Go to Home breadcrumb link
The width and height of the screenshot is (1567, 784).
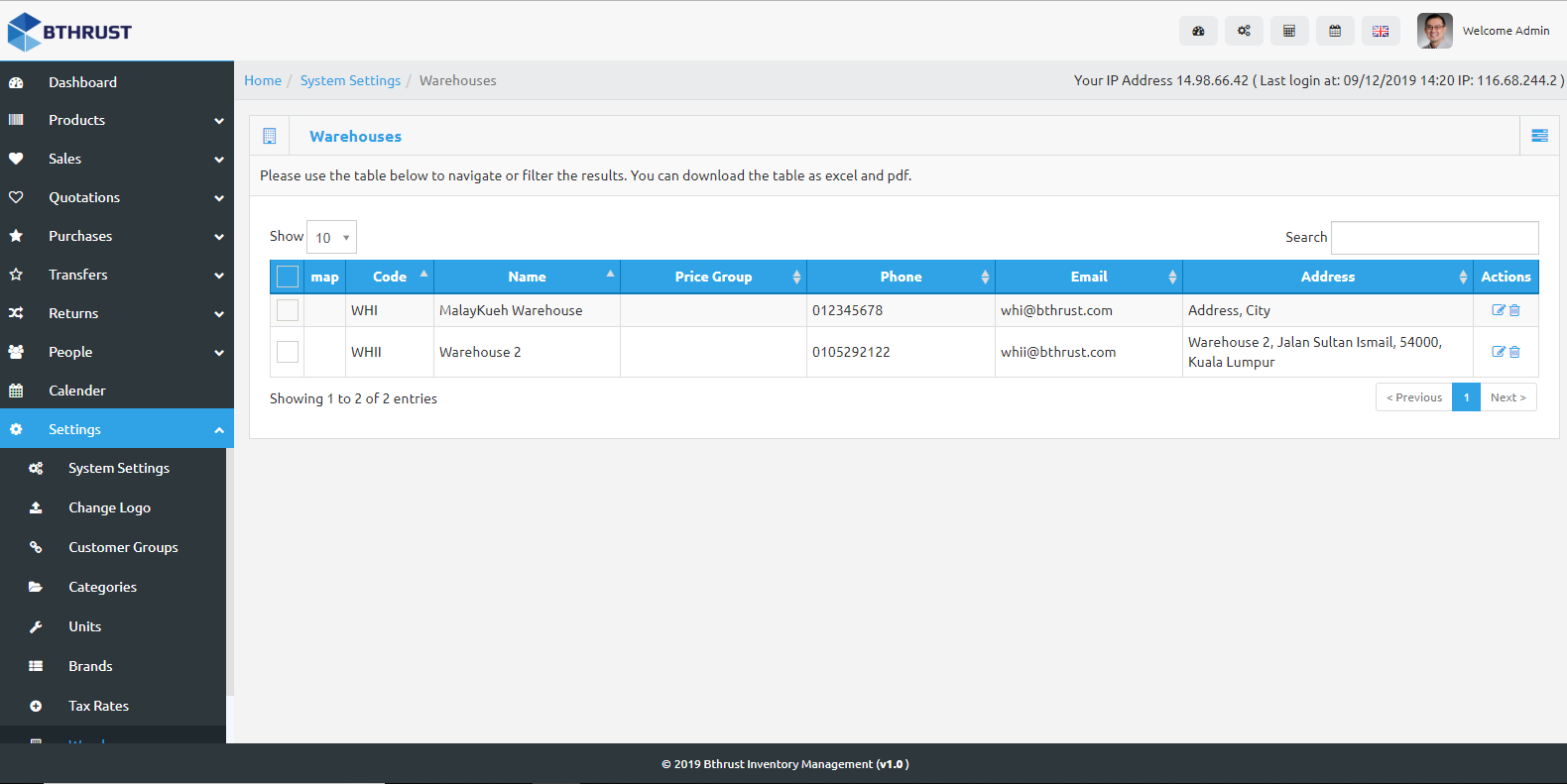coord(263,80)
